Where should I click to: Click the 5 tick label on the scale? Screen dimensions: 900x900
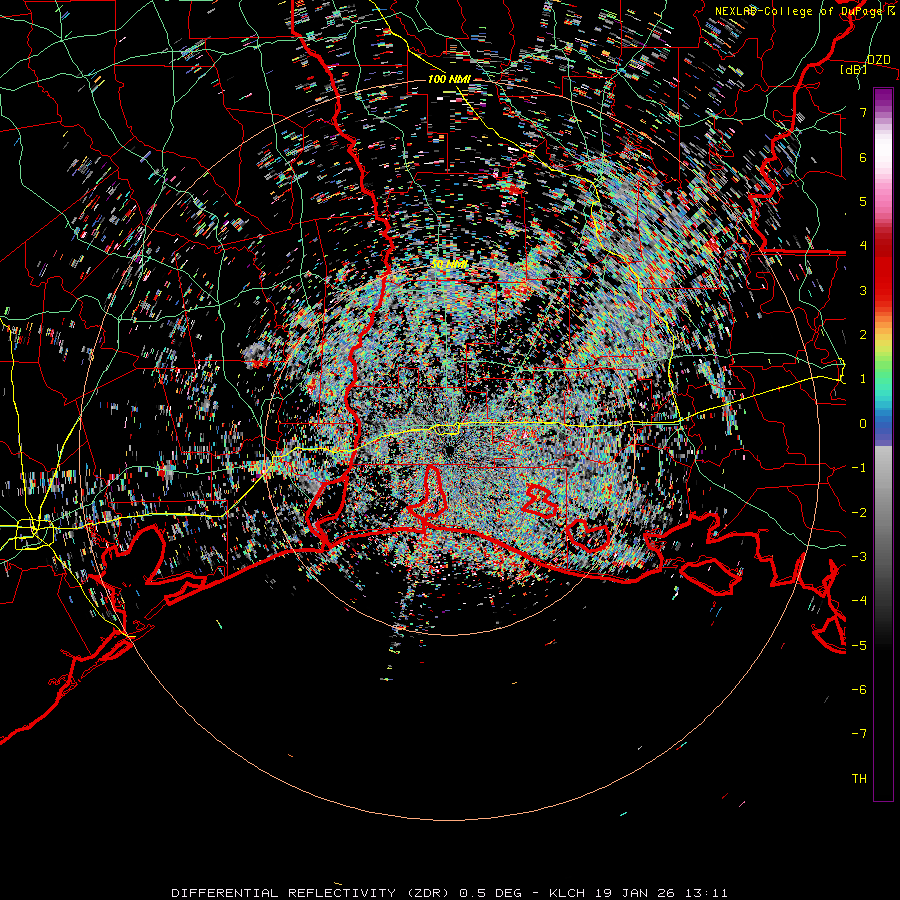click(863, 201)
